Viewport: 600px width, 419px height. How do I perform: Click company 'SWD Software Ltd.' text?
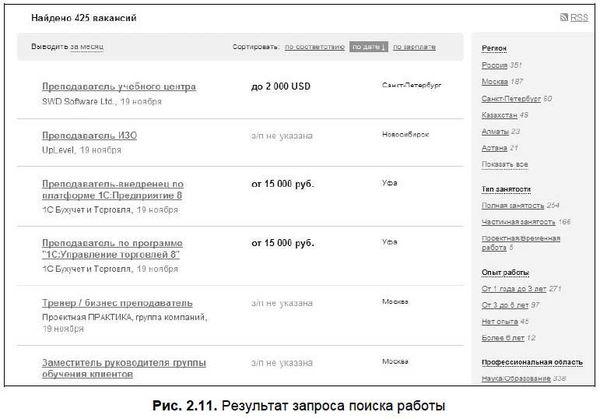(79, 101)
